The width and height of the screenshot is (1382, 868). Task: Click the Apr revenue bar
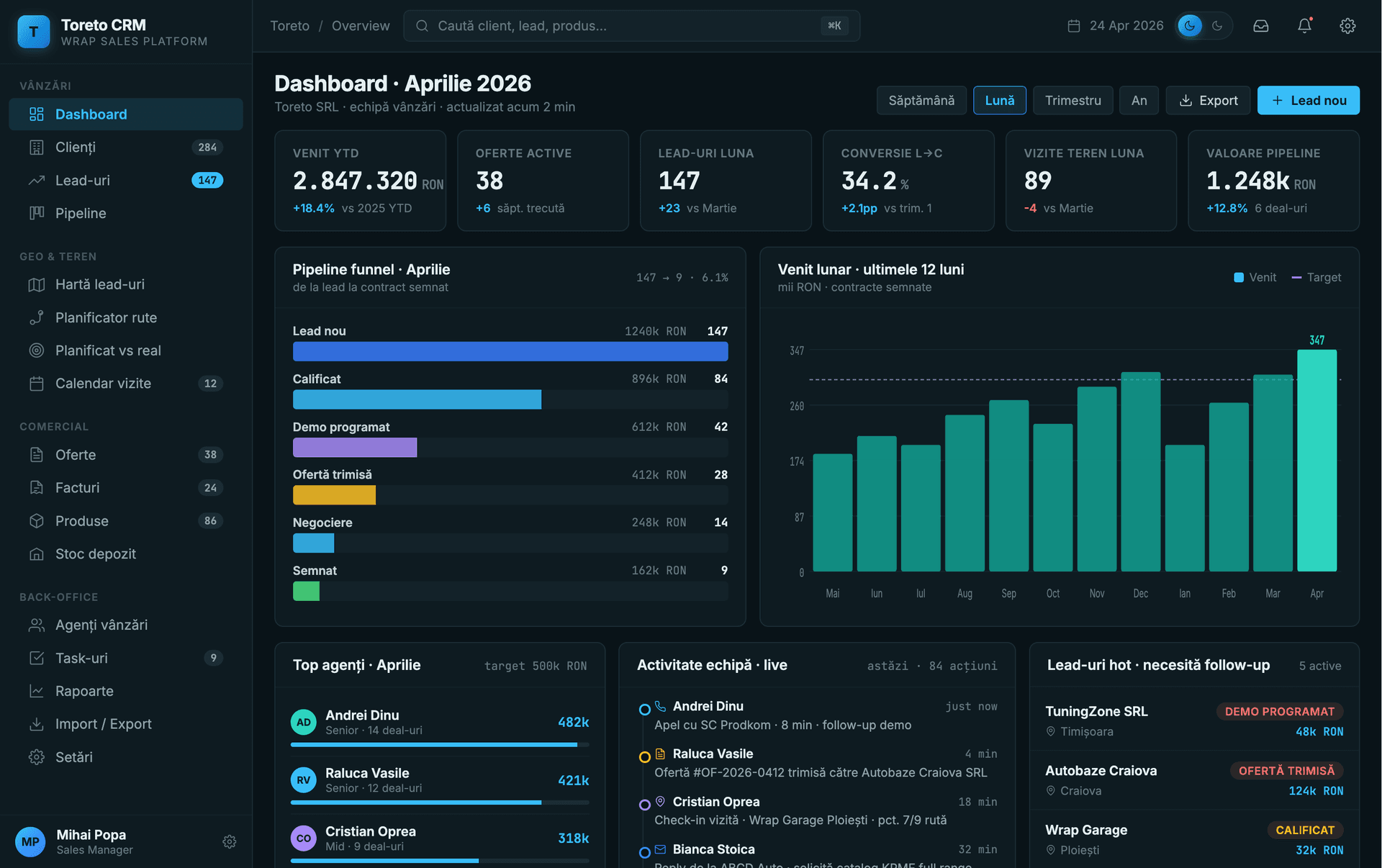pyautogui.click(x=1316, y=461)
